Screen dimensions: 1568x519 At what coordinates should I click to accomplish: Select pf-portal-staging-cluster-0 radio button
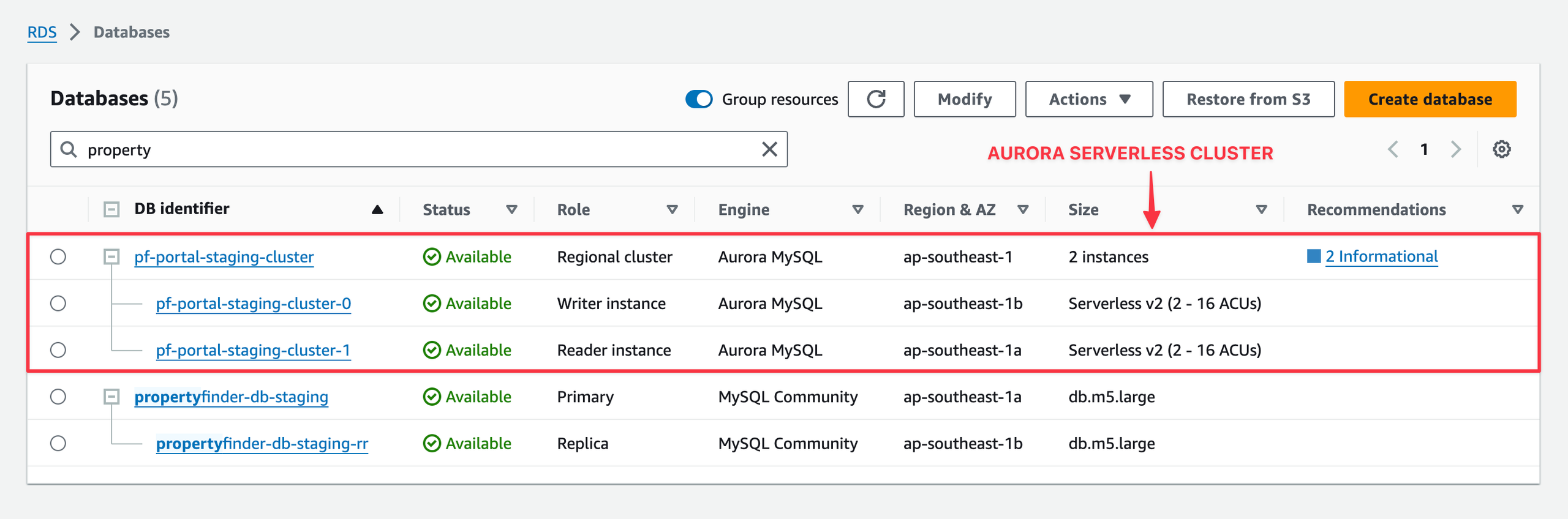[x=58, y=303]
